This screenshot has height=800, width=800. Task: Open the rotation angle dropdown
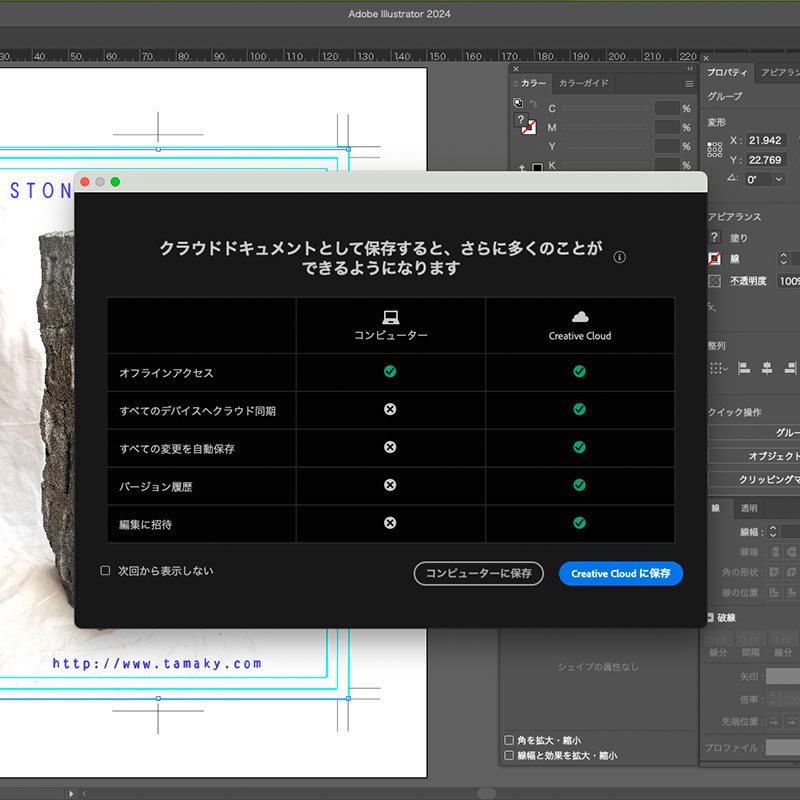(x=778, y=179)
